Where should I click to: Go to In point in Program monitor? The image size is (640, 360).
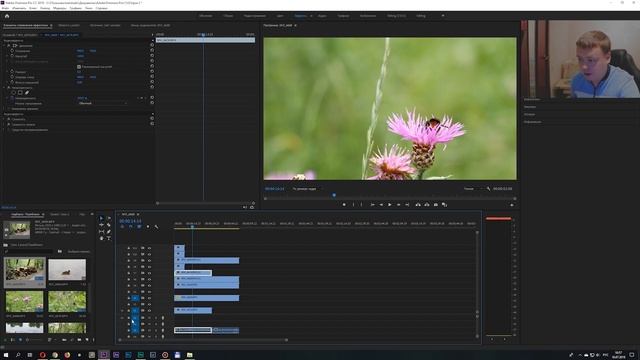point(372,204)
